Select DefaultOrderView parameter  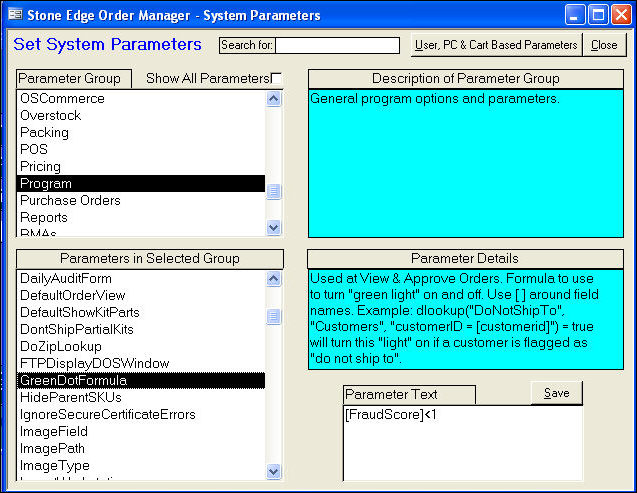[141, 296]
